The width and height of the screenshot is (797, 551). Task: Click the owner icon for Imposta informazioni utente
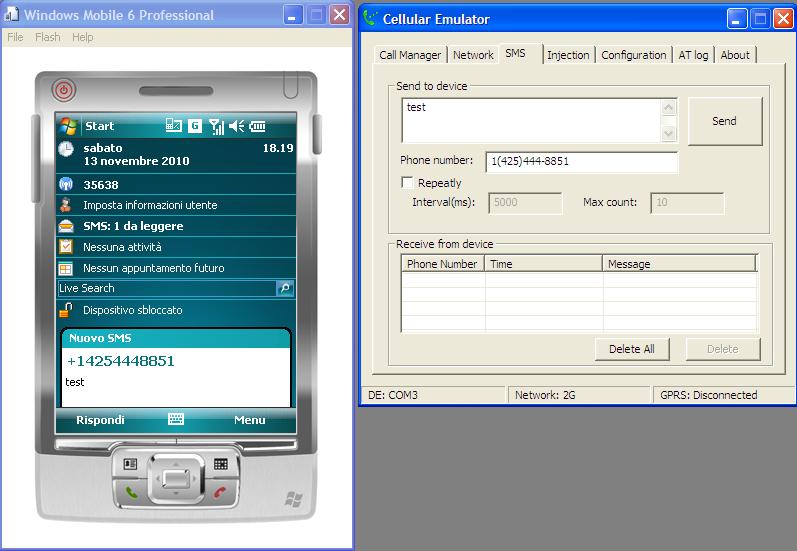click(66, 205)
